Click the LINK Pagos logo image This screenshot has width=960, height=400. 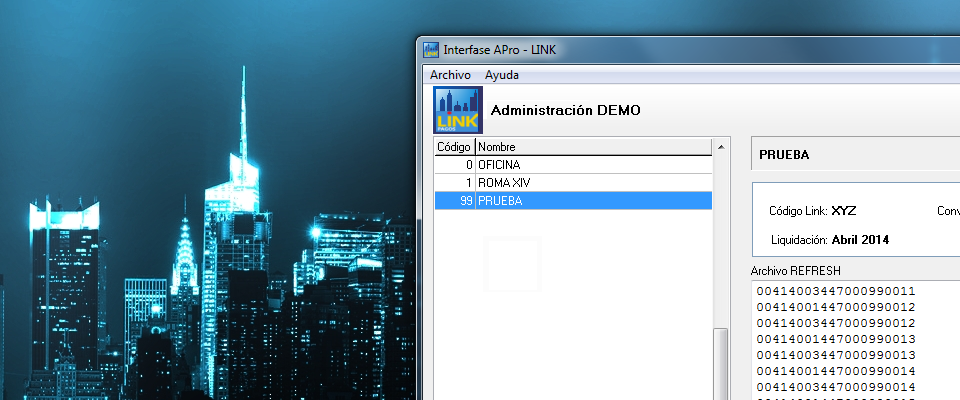point(458,110)
